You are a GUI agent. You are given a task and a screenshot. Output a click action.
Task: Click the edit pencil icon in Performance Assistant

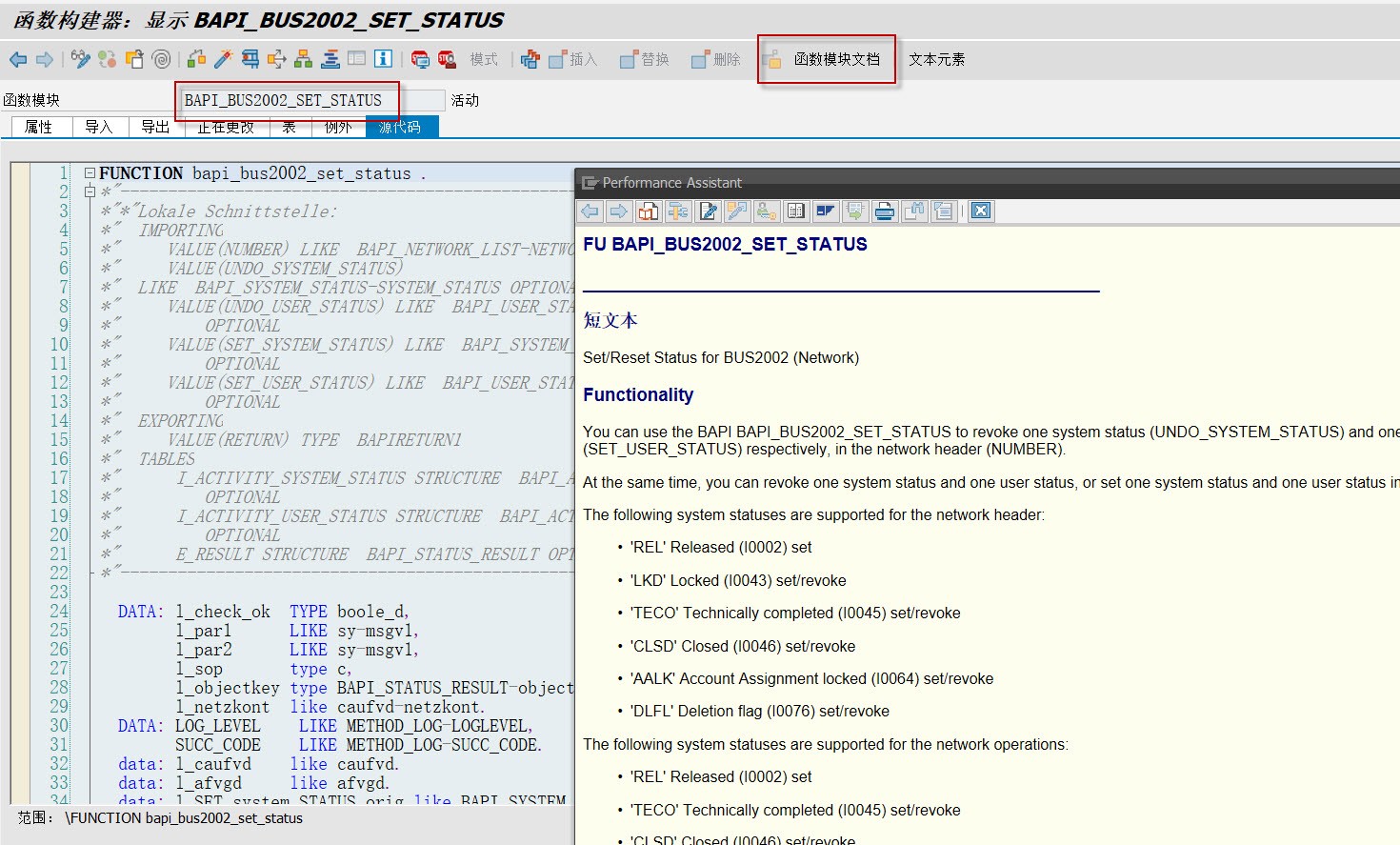709,211
